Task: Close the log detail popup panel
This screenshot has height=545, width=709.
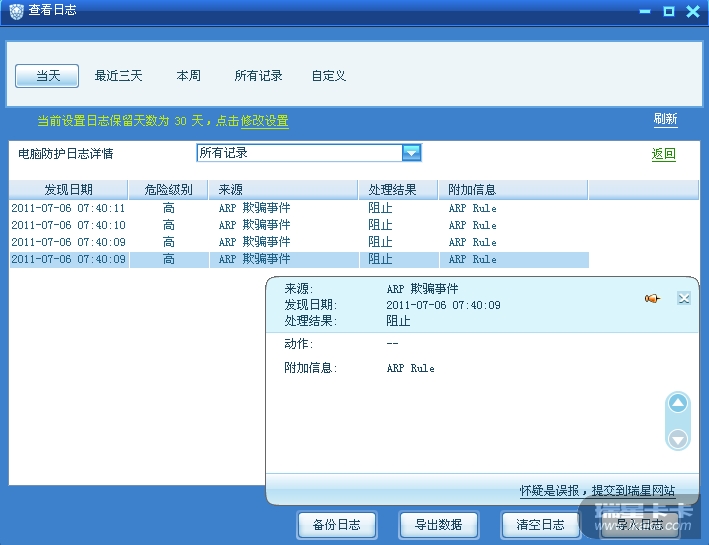Action: 684,298
